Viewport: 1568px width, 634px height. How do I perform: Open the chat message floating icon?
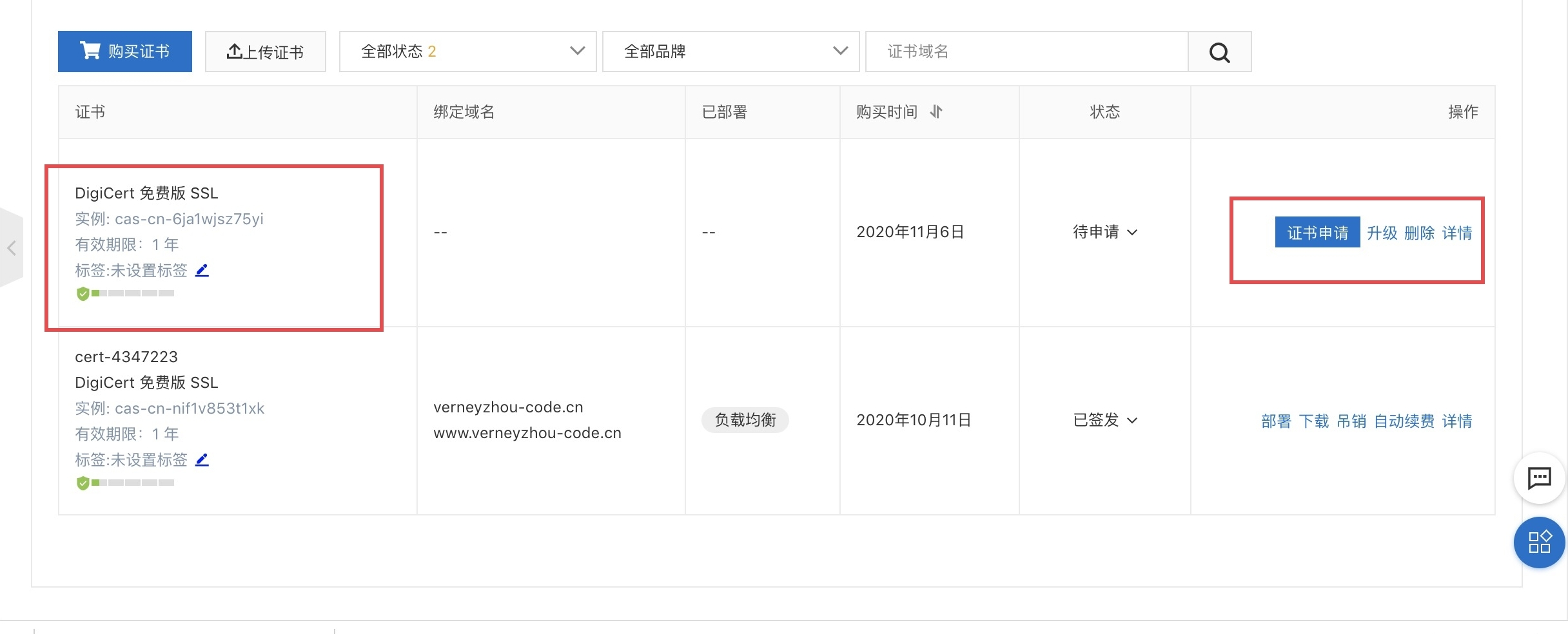click(1539, 478)
